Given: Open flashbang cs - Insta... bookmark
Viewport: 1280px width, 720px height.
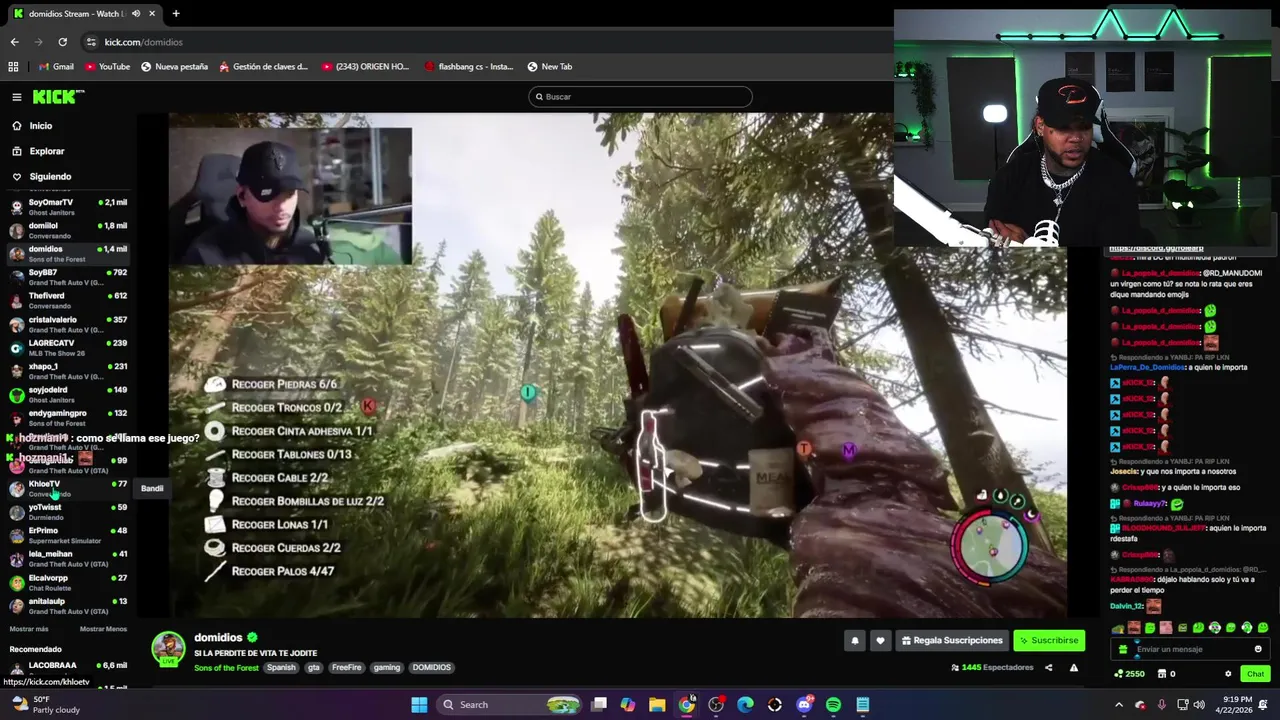Looking at the screenshot, I should (469, 67).
